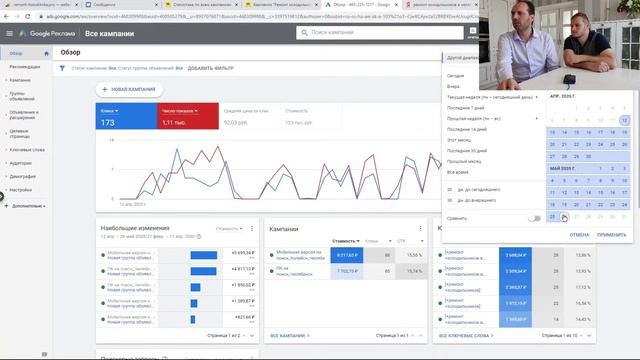This screenshot has height=360, width=640.
Task: Select the Последние 14 дней preset
Action: tap(467, 129)
